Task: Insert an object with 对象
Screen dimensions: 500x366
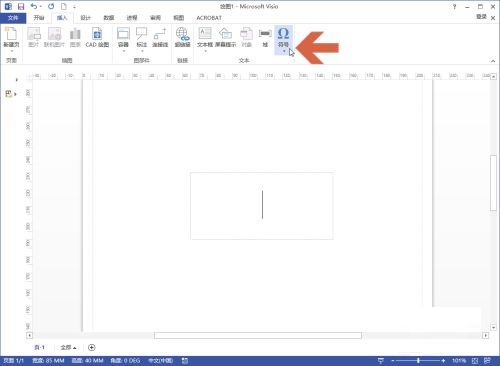Action: tap(246, 37)
